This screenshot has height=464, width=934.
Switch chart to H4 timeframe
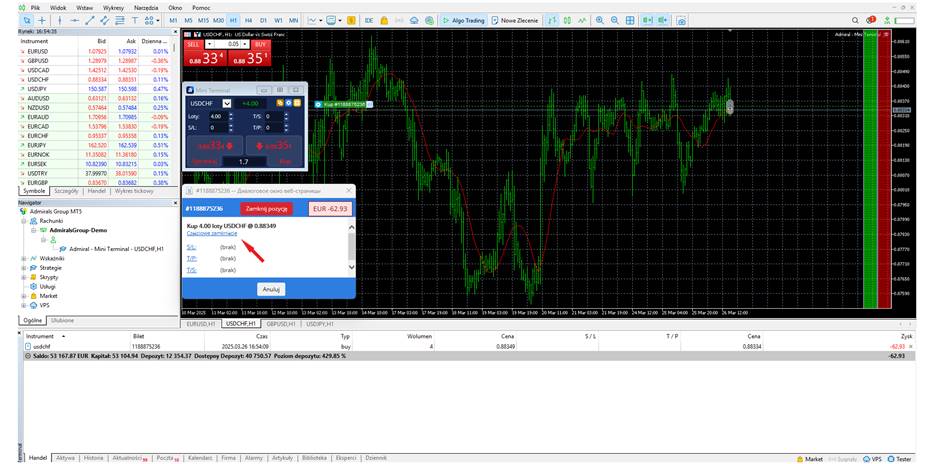[x=248, y=20]
